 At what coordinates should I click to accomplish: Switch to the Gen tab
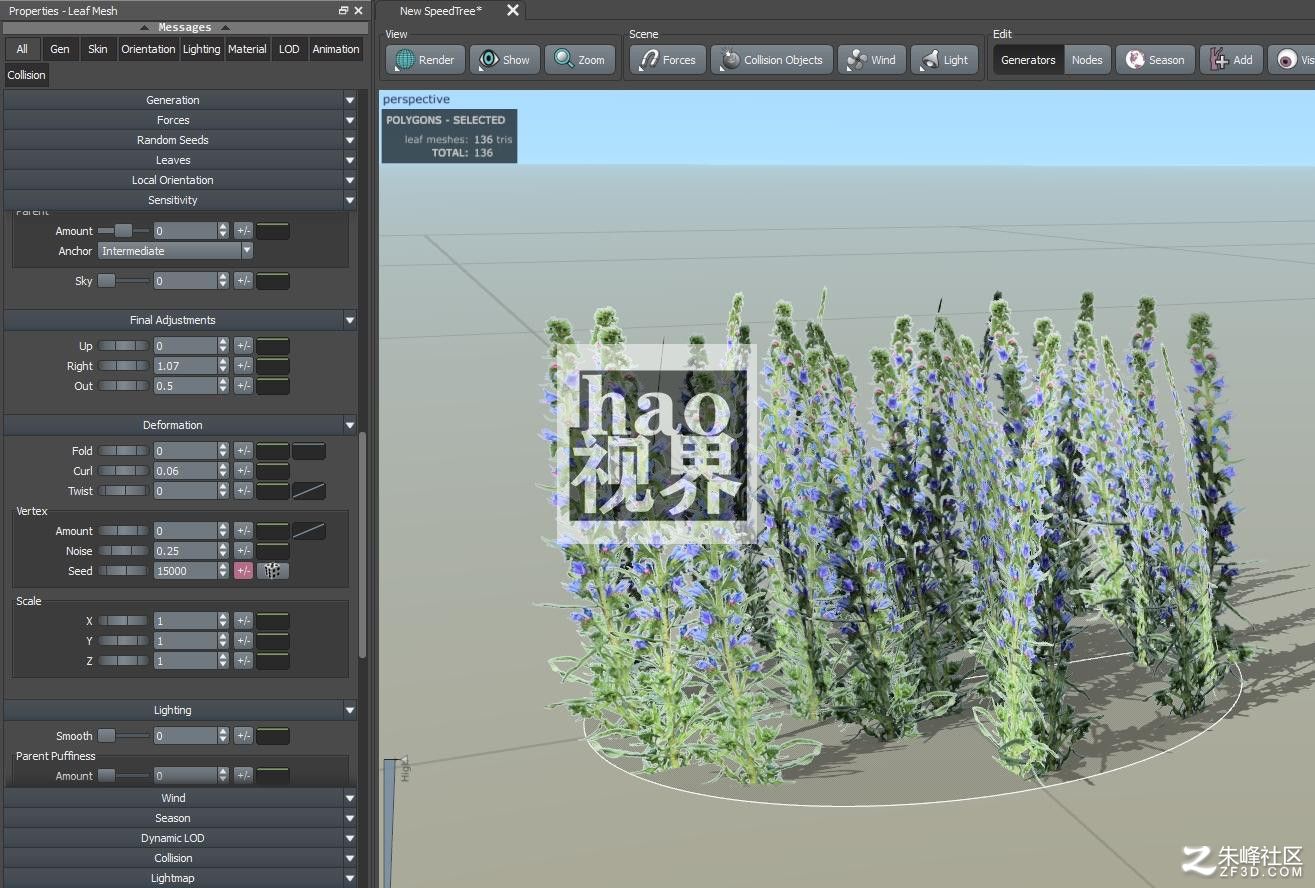60,49
